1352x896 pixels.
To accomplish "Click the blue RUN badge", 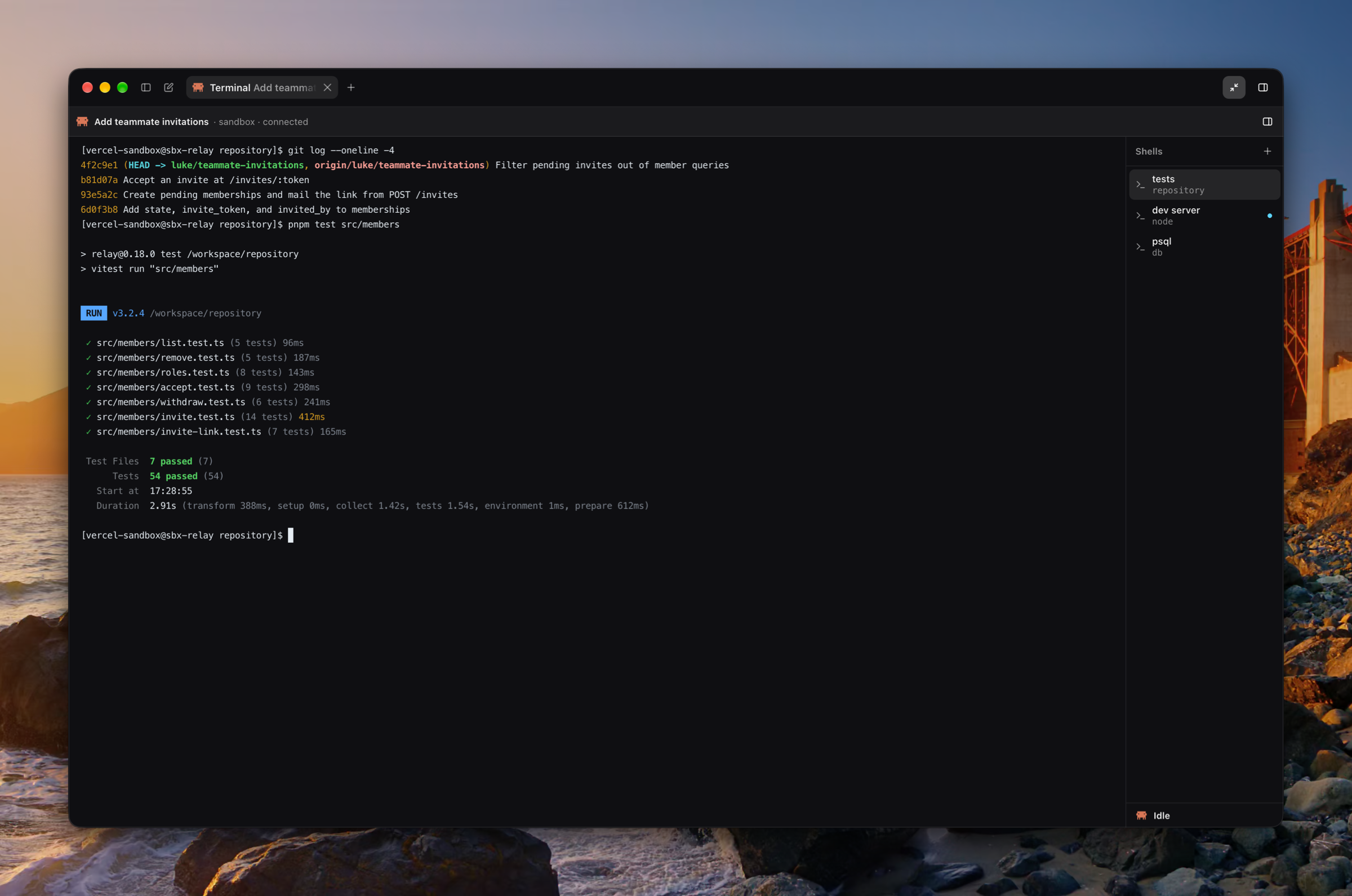I will (94, 313).
